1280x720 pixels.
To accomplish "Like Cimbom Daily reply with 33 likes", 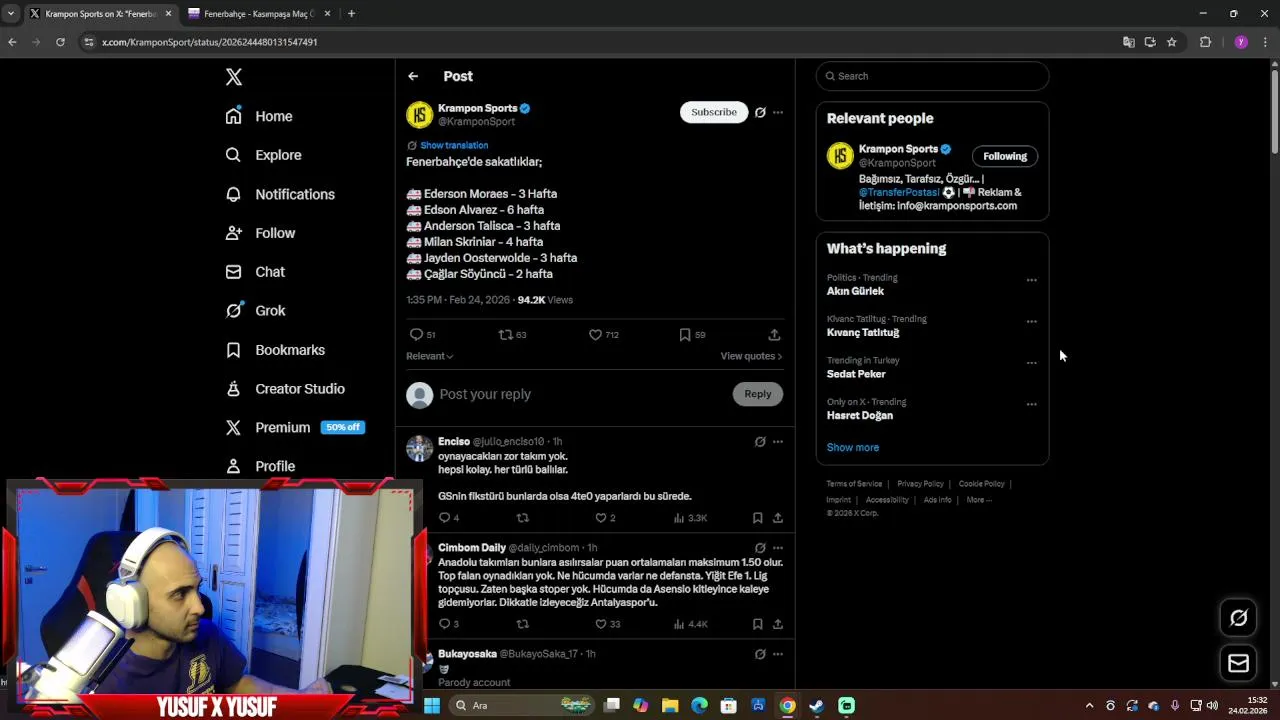I will pyautogui.click(x=601, y=624).
